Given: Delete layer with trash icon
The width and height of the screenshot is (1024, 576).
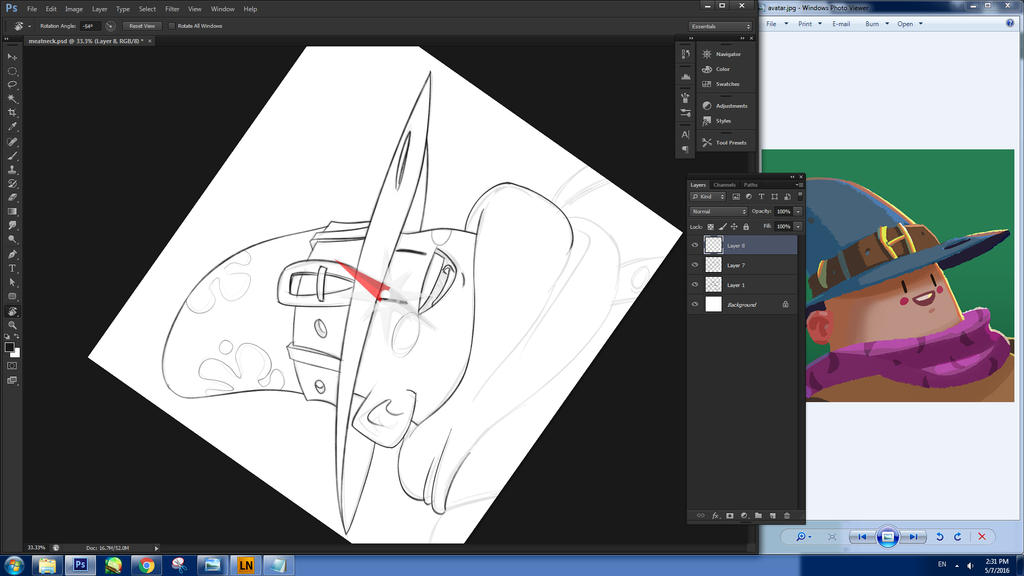Looking at the screenshot, I should click(787, 515).
